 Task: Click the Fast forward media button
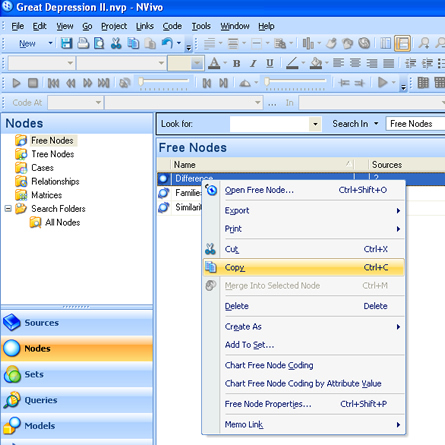coord(87,83)
